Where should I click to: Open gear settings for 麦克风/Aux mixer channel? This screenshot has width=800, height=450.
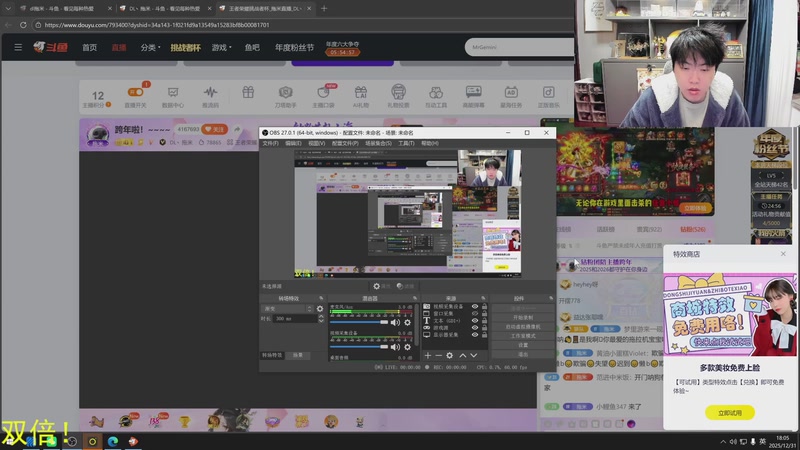(407, 322)
